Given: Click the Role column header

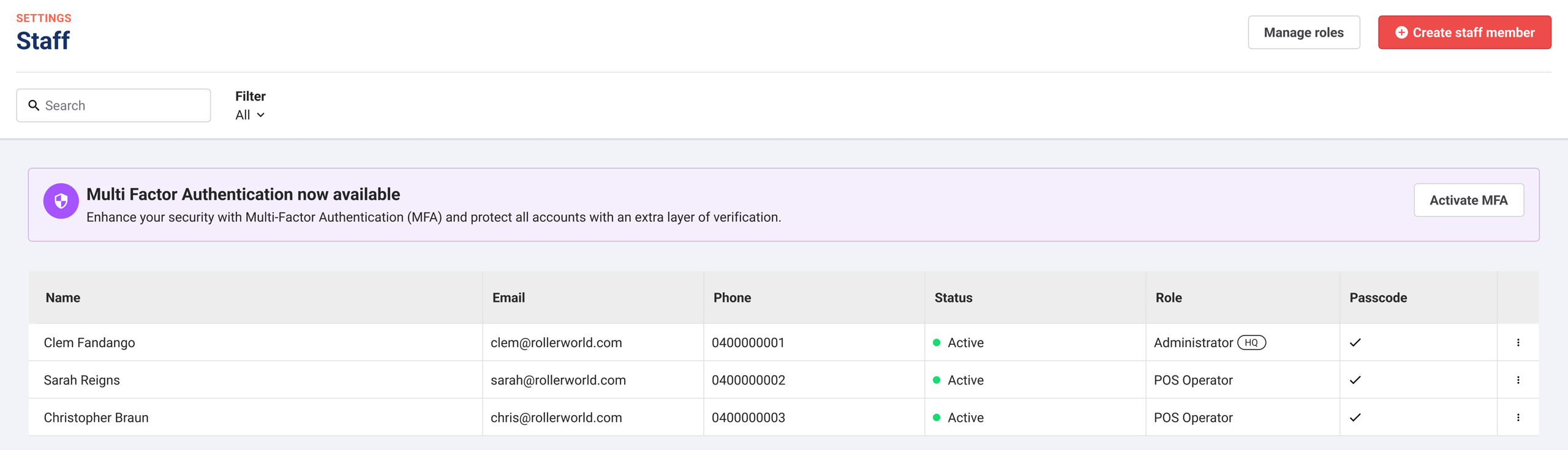Looking at the screenshot, I should 1168,298.
